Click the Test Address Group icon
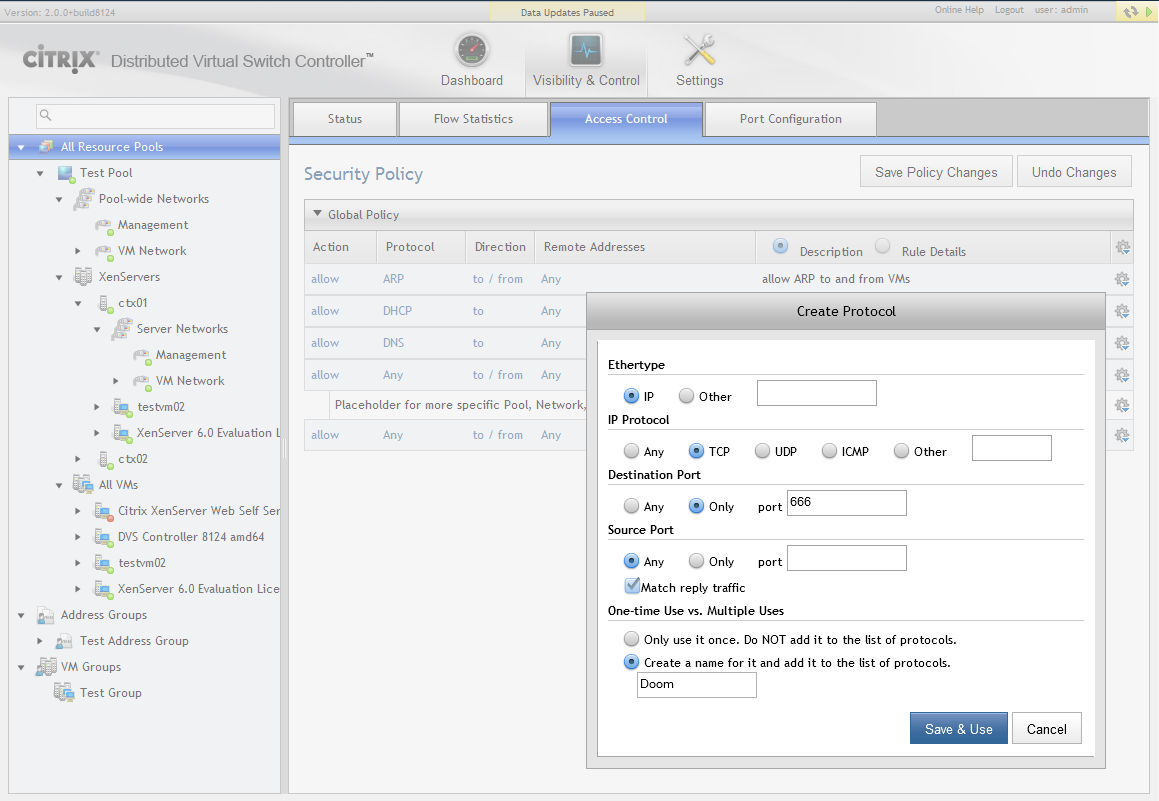1159x801 pixels. 64,641
